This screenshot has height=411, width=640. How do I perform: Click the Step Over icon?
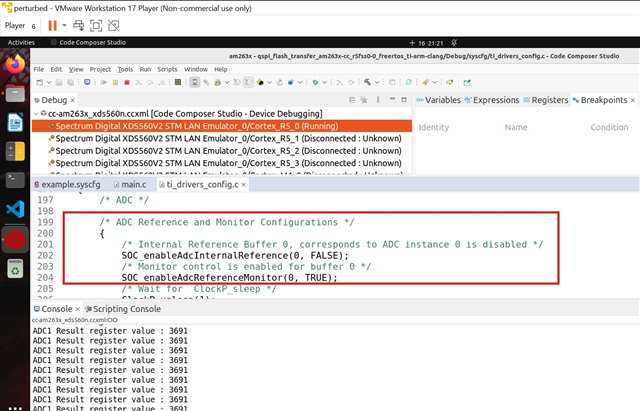[x=150, y=82]
